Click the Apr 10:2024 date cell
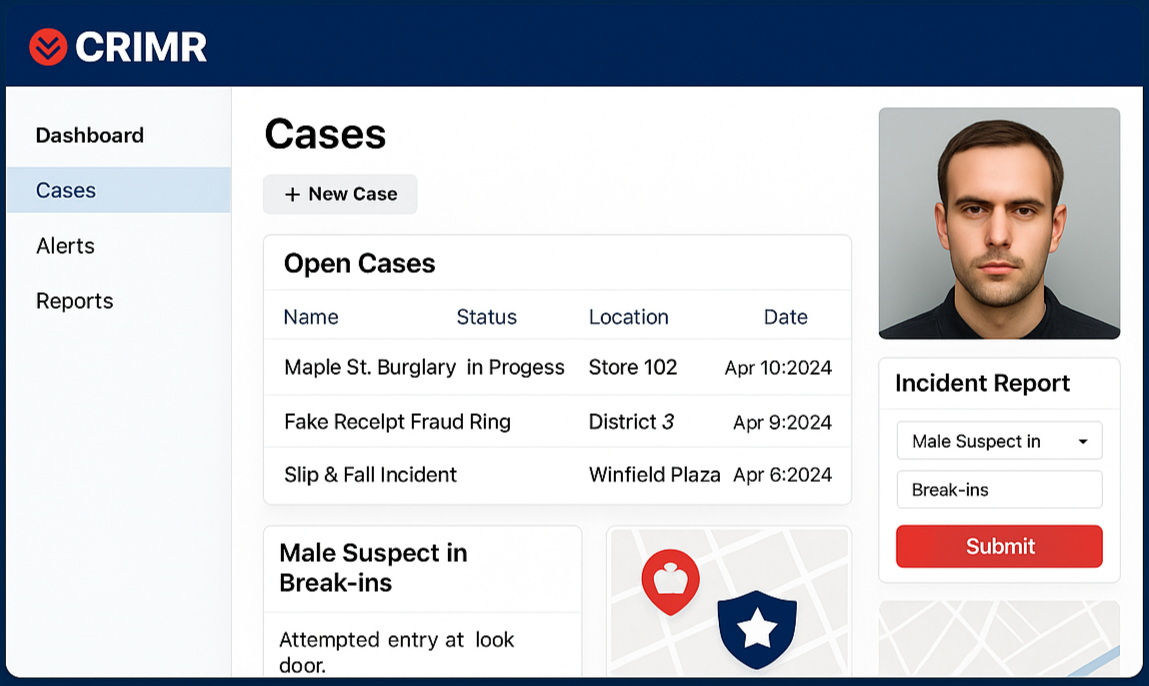 [x=778, y=367]
